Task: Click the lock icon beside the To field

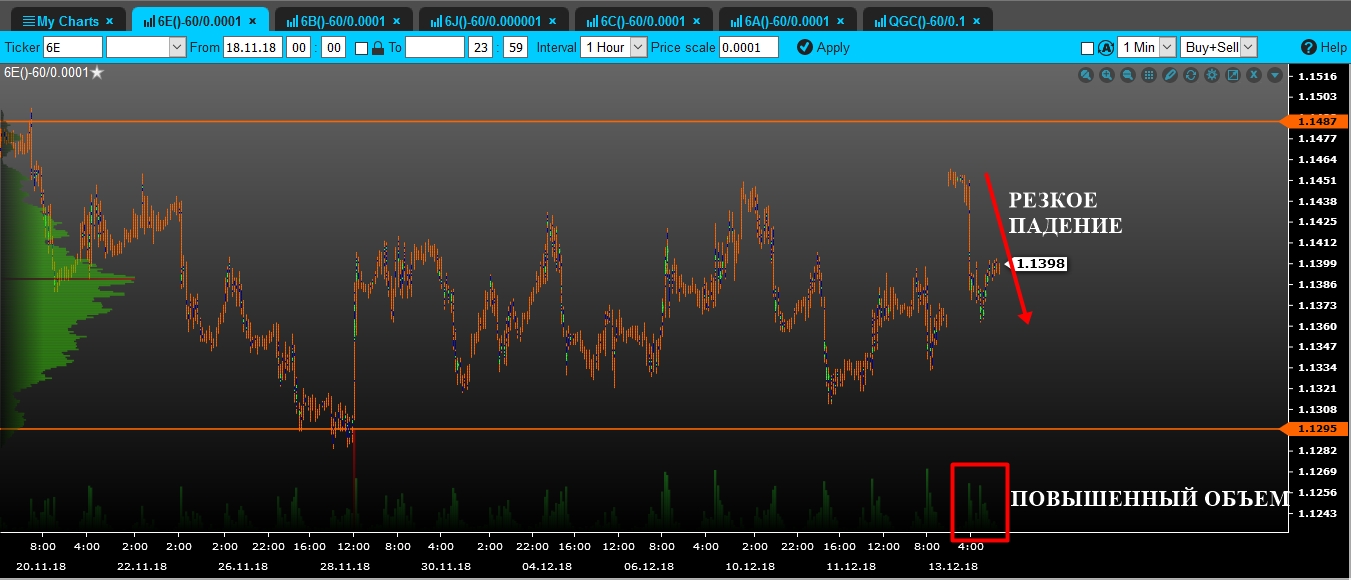Action: point(378,48)
